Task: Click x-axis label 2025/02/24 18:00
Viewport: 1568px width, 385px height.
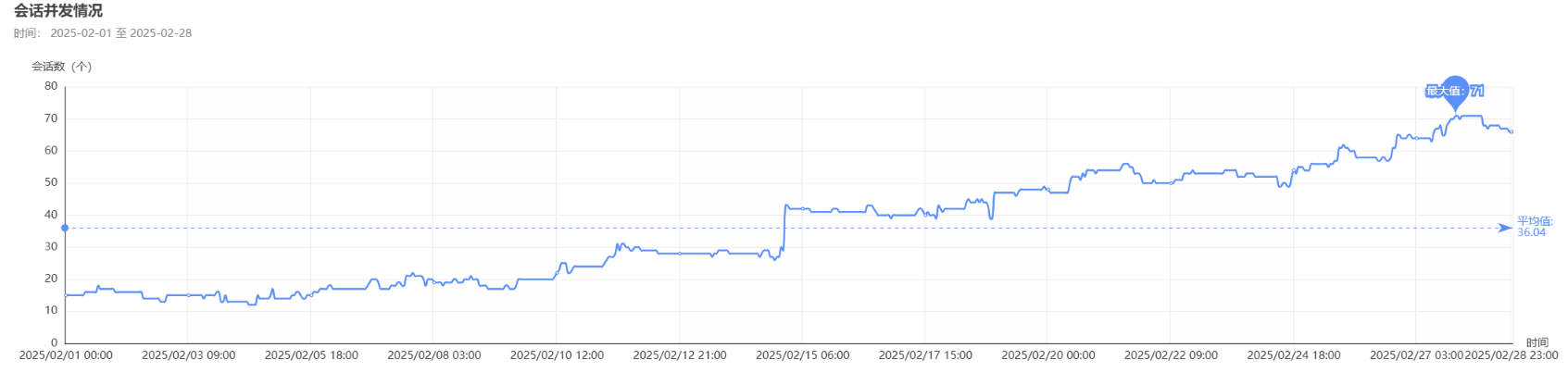Action: pos(1293,355)
